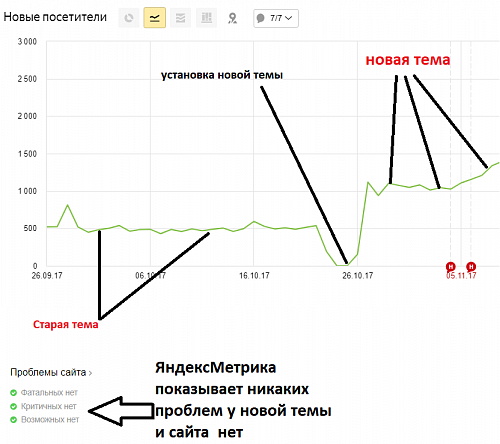Click green check beside Фатальных нет
Screen dimensions: 500x444
(x=13, y=393)
